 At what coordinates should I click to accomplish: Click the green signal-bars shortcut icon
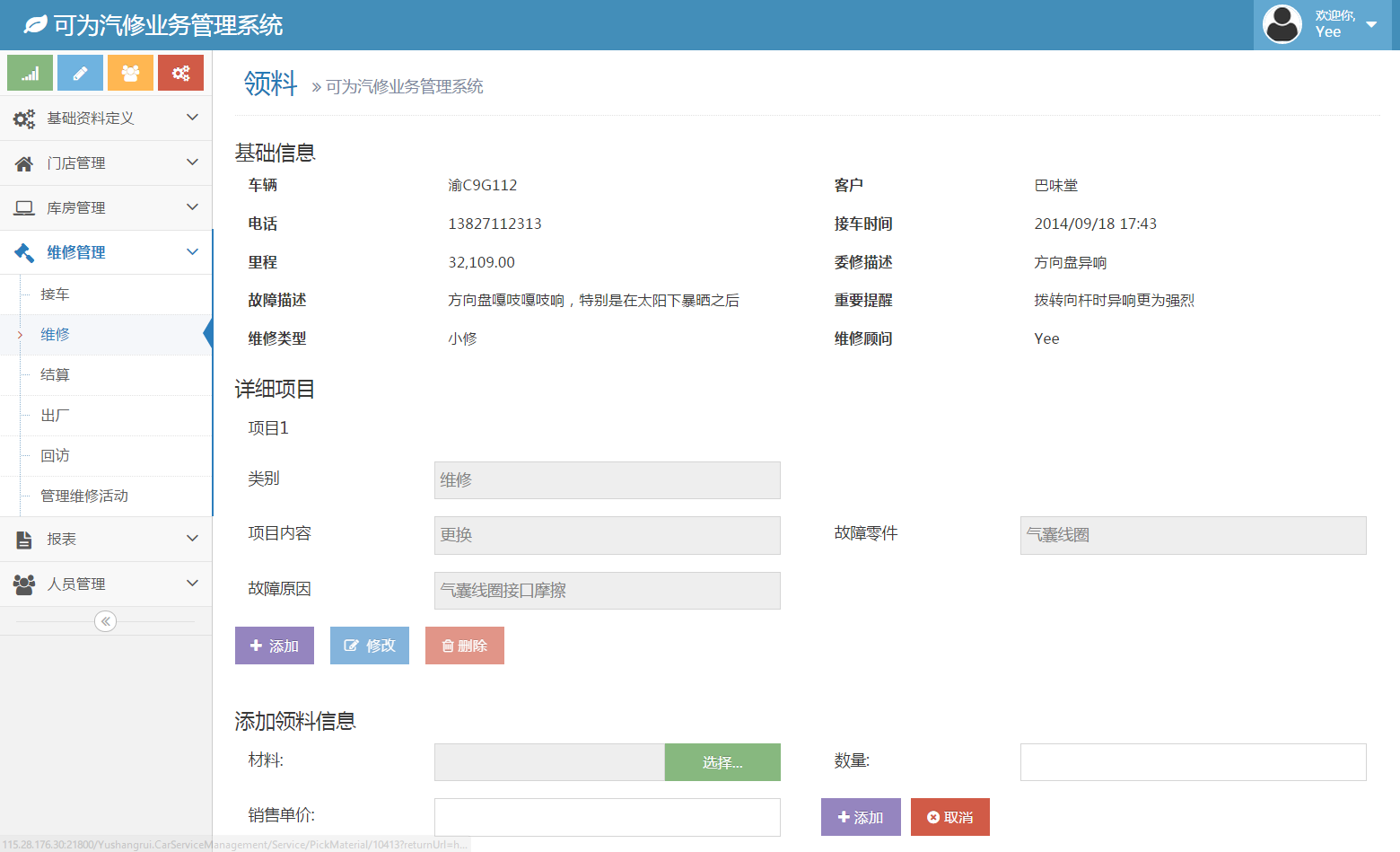tap(31, 73)
